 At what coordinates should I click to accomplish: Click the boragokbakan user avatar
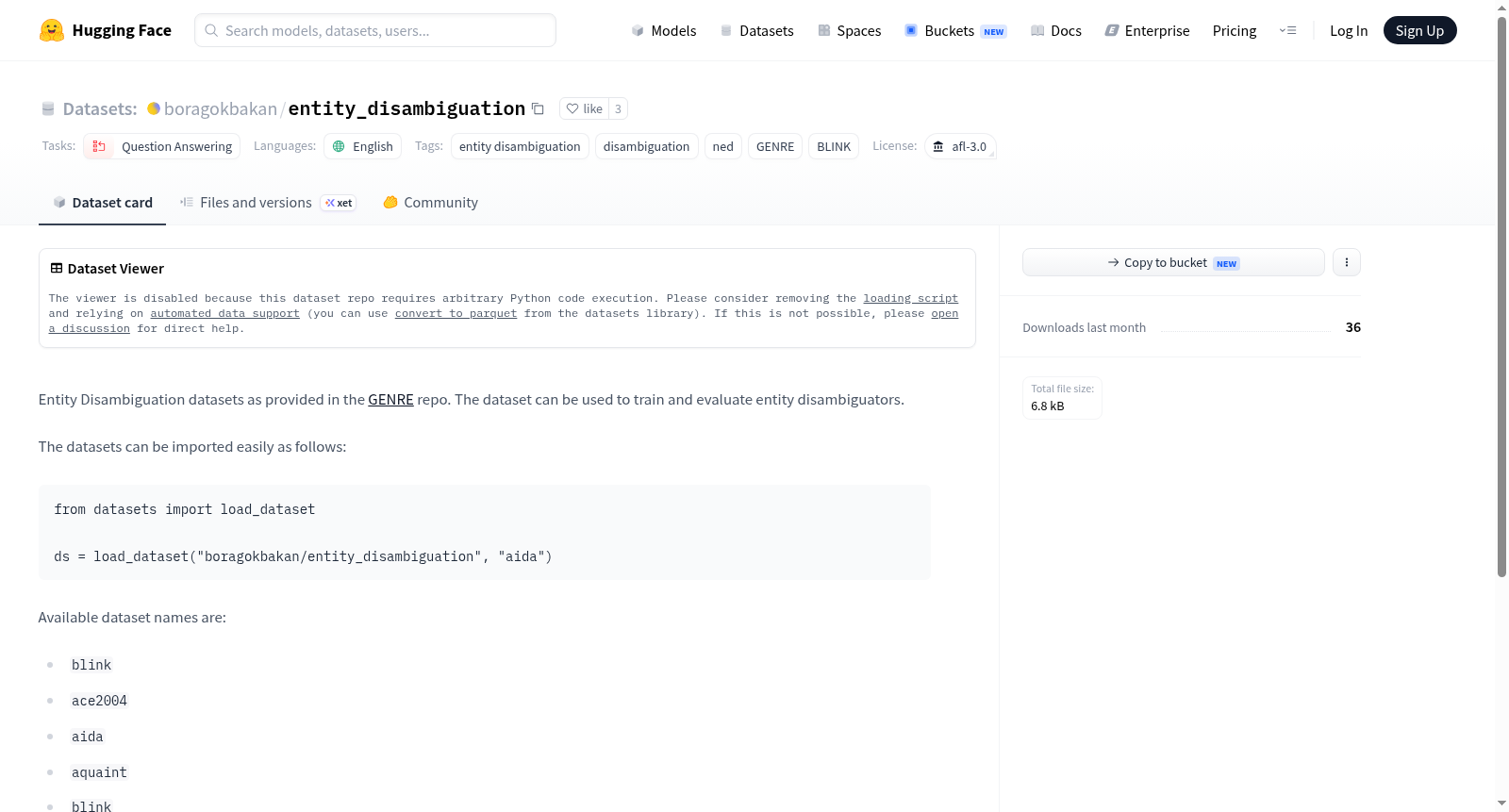coord(154,108)
